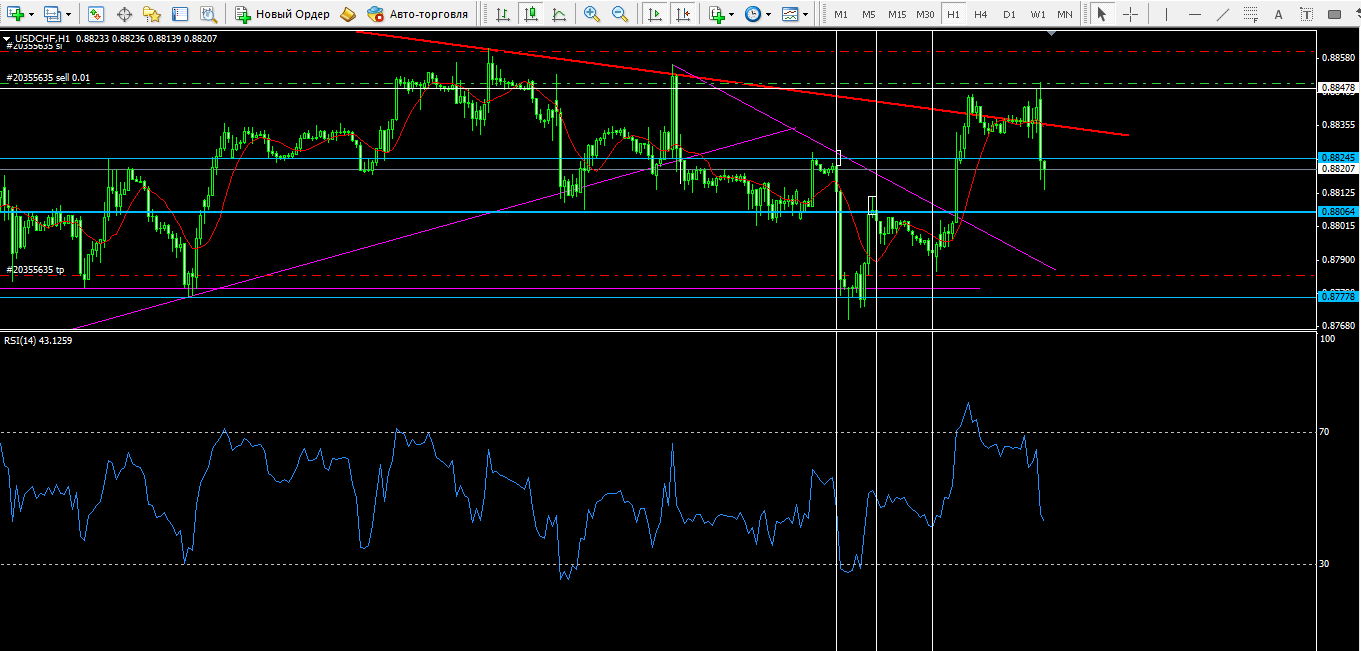Launch the Strategy Tester
Image resolution: width=1361 pixels, height=651 pixels.
(208, 14)
